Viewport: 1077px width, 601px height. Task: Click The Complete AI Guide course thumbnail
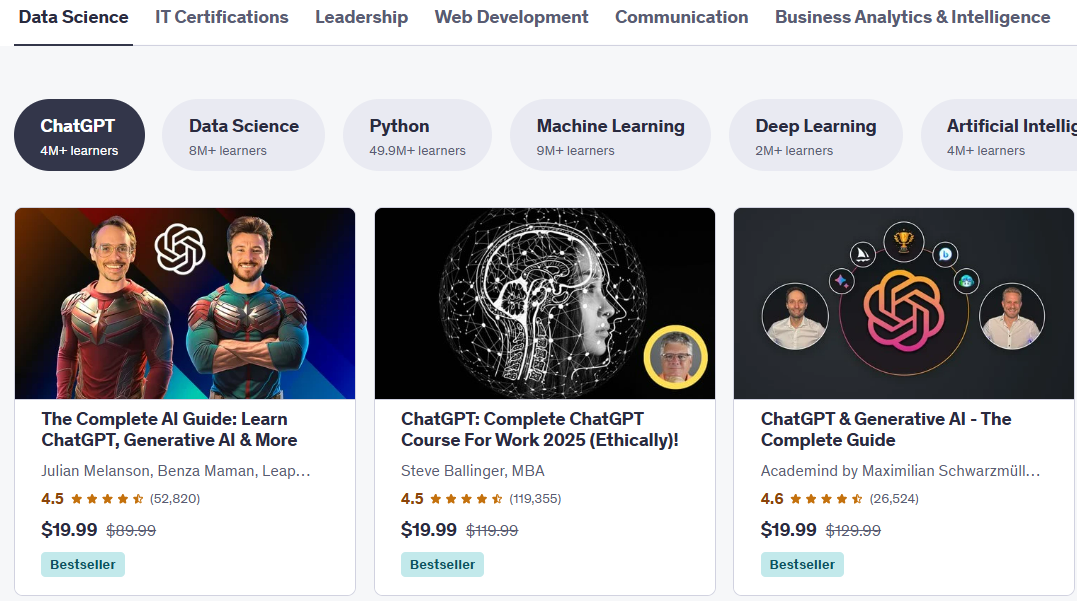[184, 303]
